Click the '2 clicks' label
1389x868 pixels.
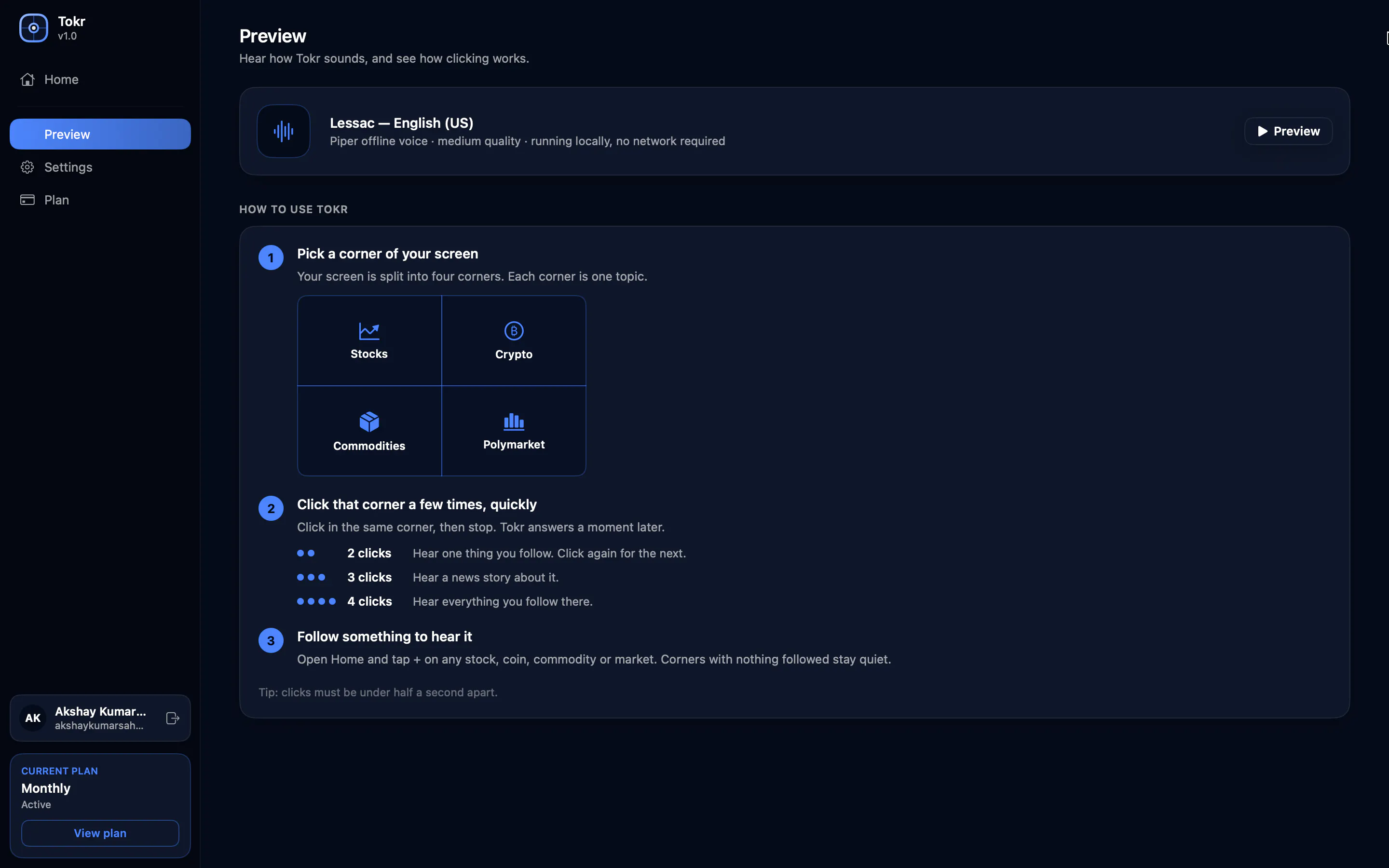pos(369,553)
